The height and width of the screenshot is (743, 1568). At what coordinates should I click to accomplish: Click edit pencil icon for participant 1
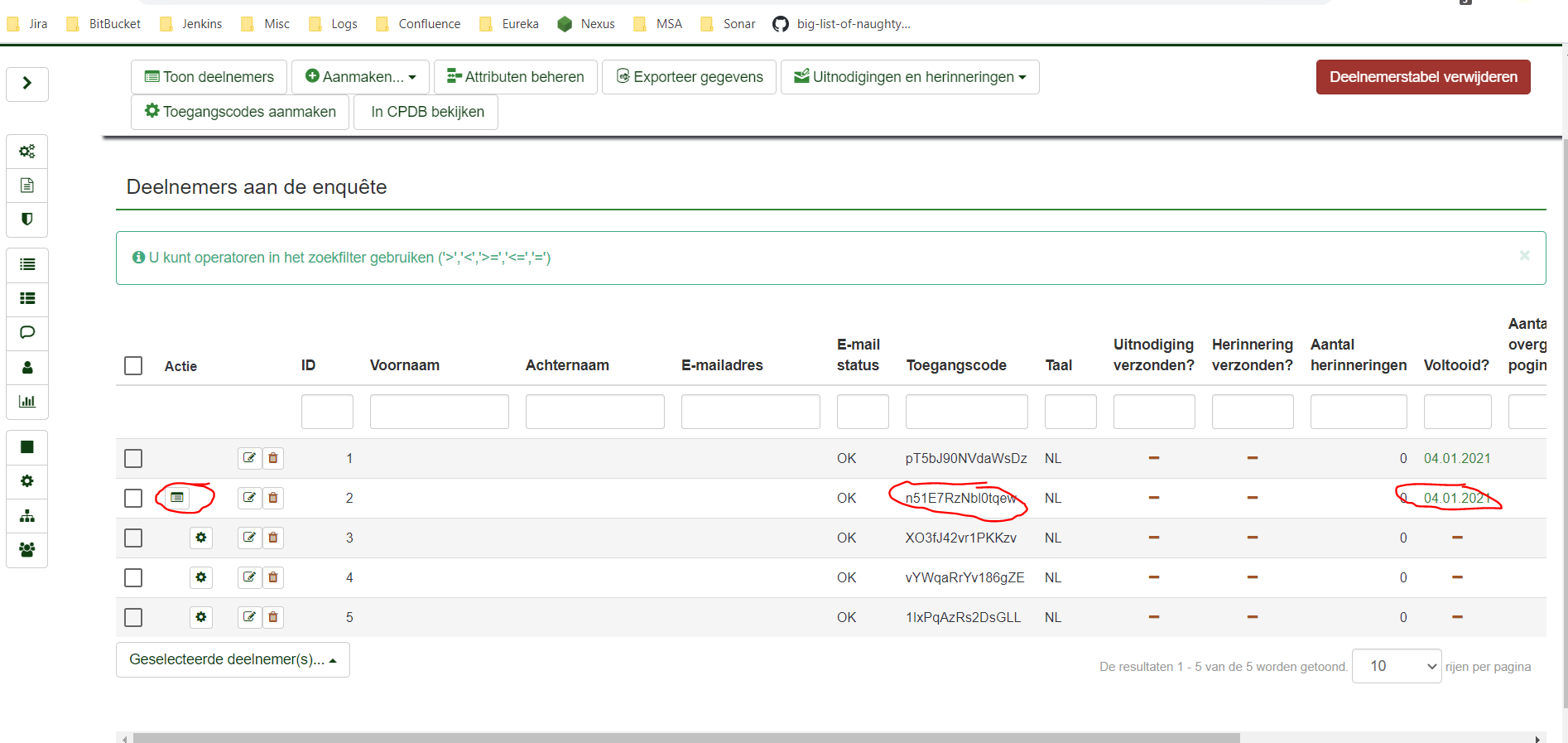[249, 458]
